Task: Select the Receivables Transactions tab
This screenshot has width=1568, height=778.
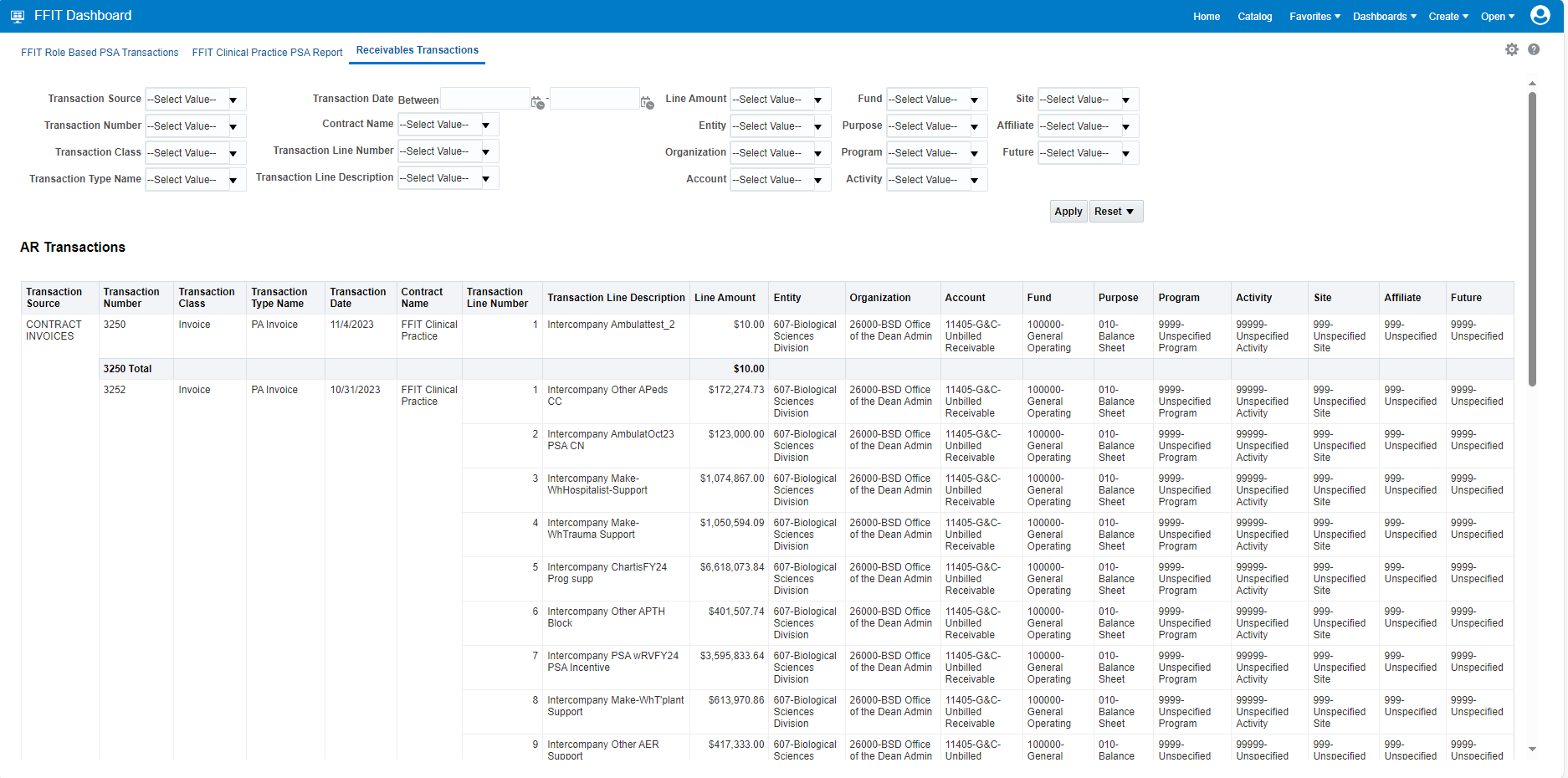Action: point(418,50)
